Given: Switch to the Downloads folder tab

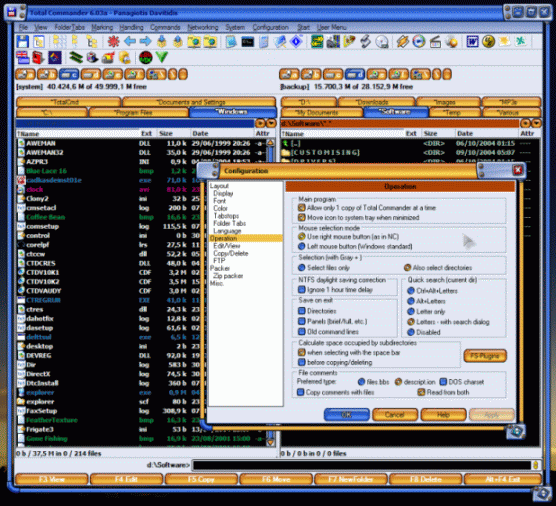Looking at the screenshot, I should [377, 102].
